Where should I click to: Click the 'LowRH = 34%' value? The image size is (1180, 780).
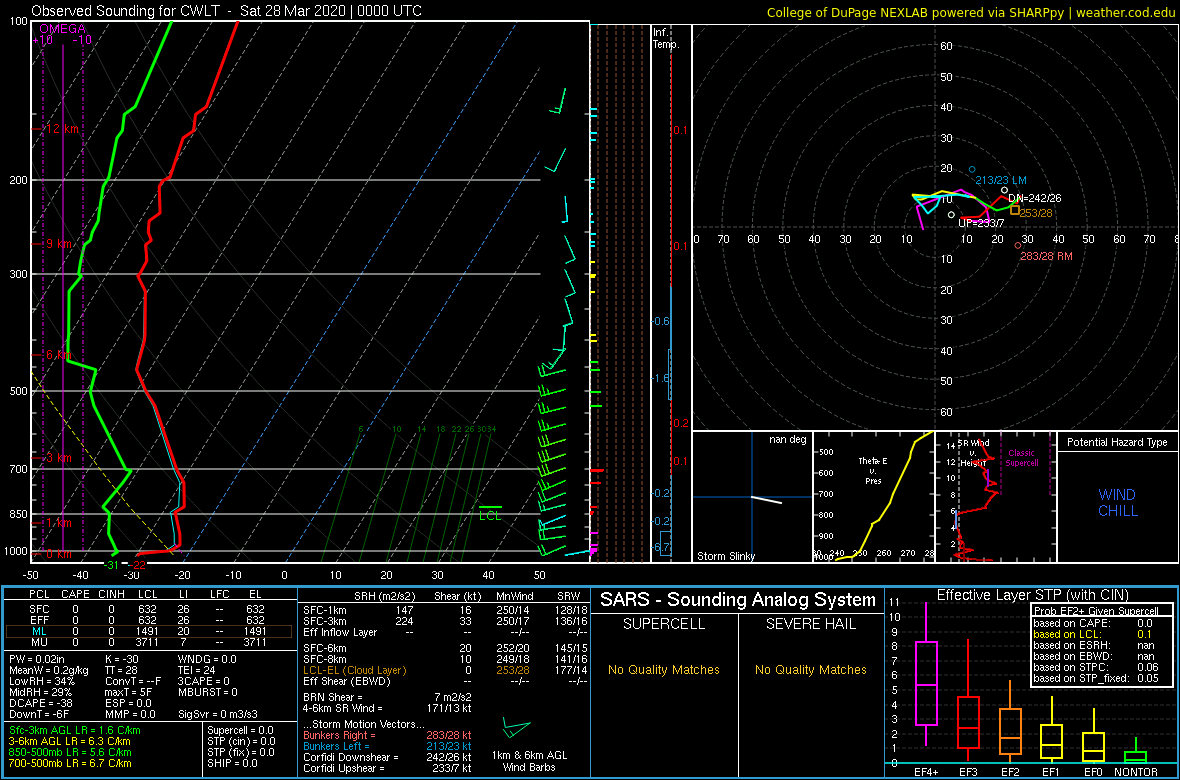coord(40,682)
